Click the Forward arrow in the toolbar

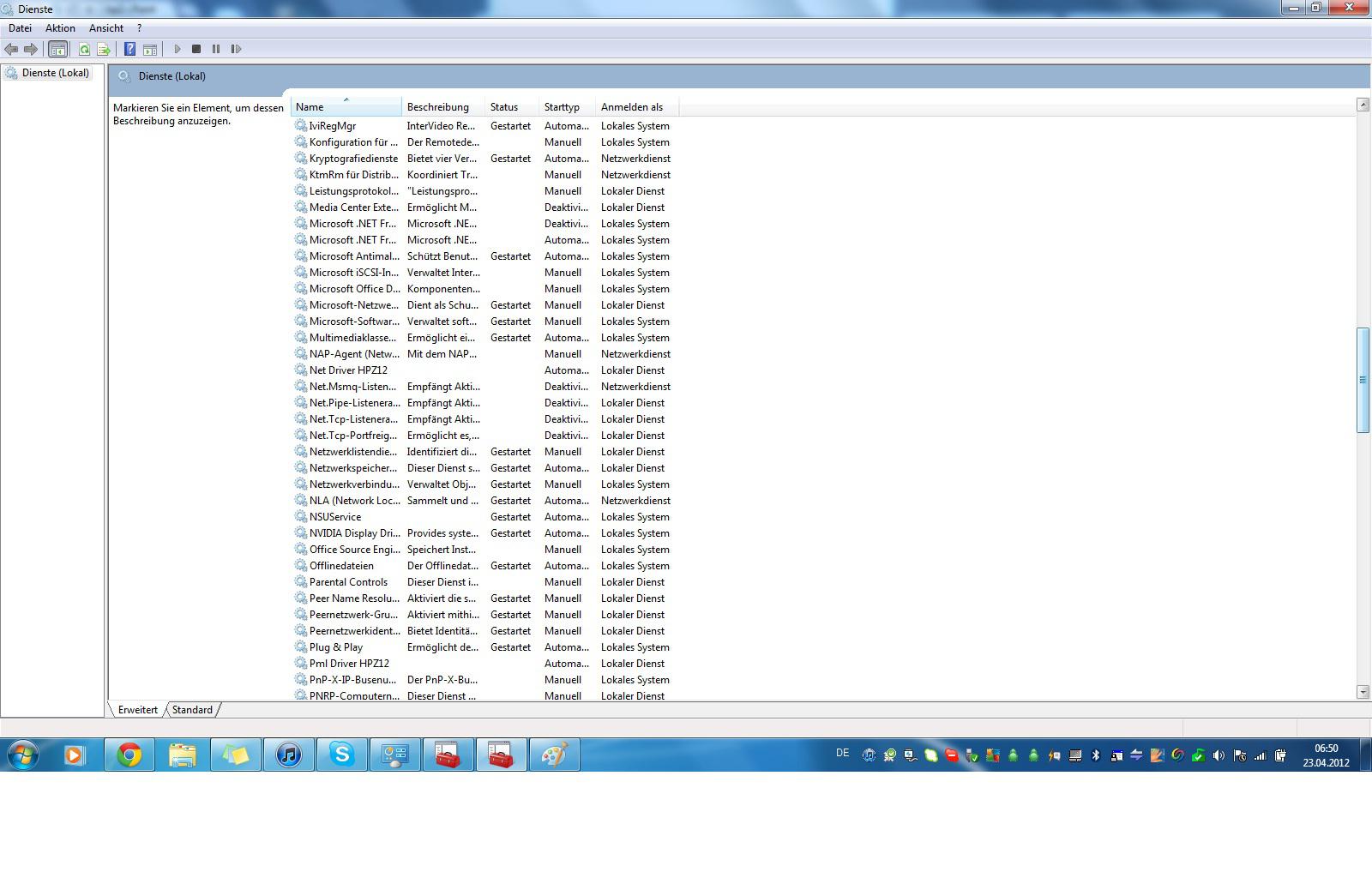[31, 50]
